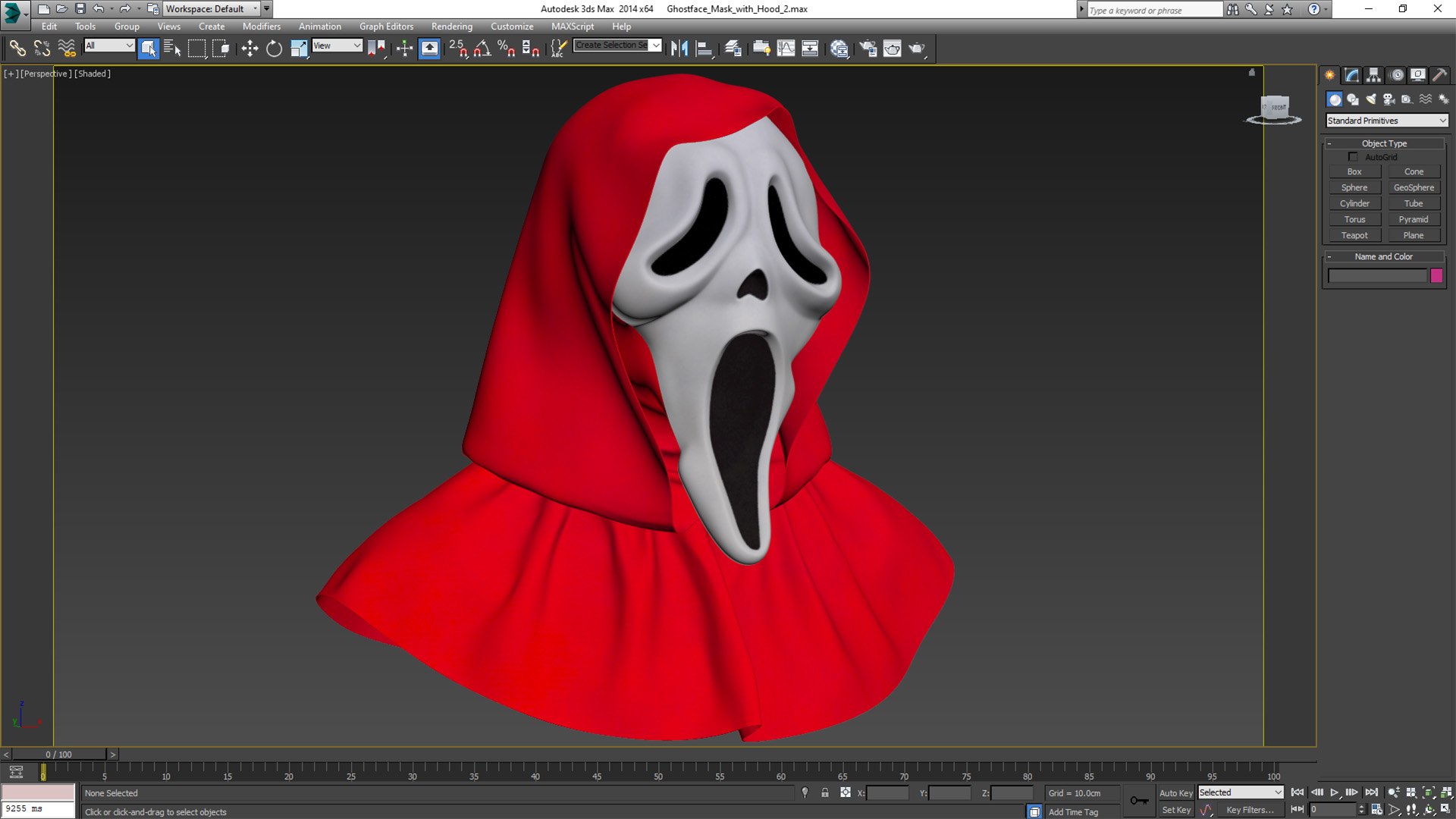Select the Helpers category icon
Viewport: 1456px width, 819px height.
1407,99
